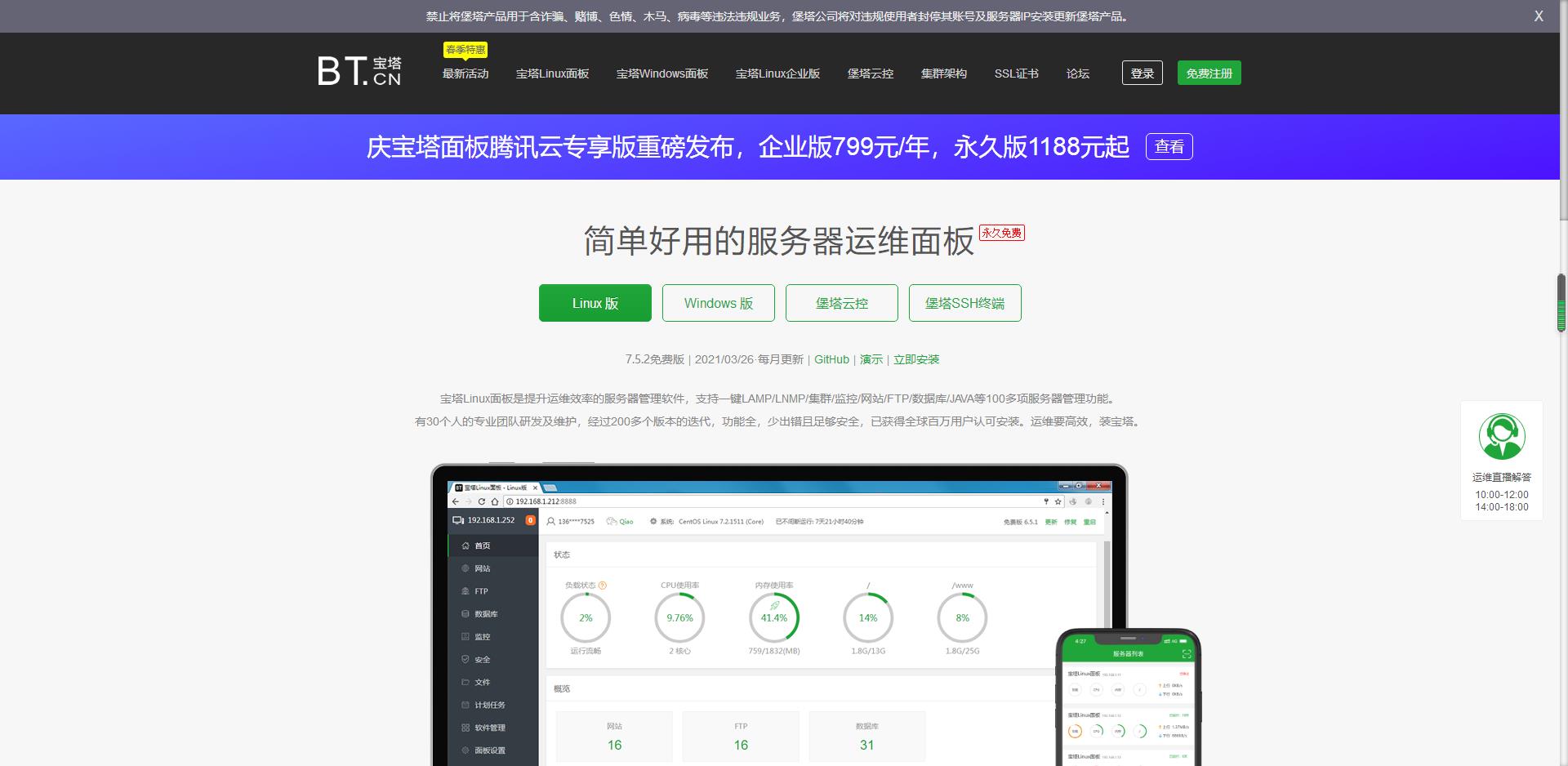Click the 修复 link in demo panel header
Viewport: 1568px width, 766px height.
[x=1071, y=522]
